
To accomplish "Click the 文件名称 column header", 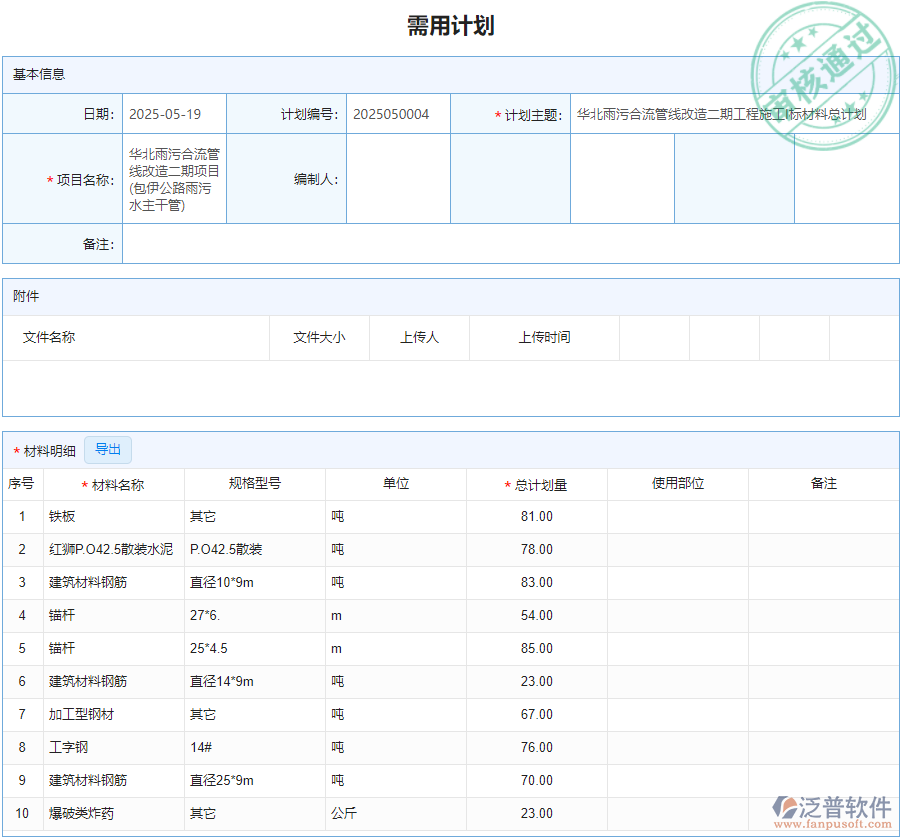I will 45,337.
